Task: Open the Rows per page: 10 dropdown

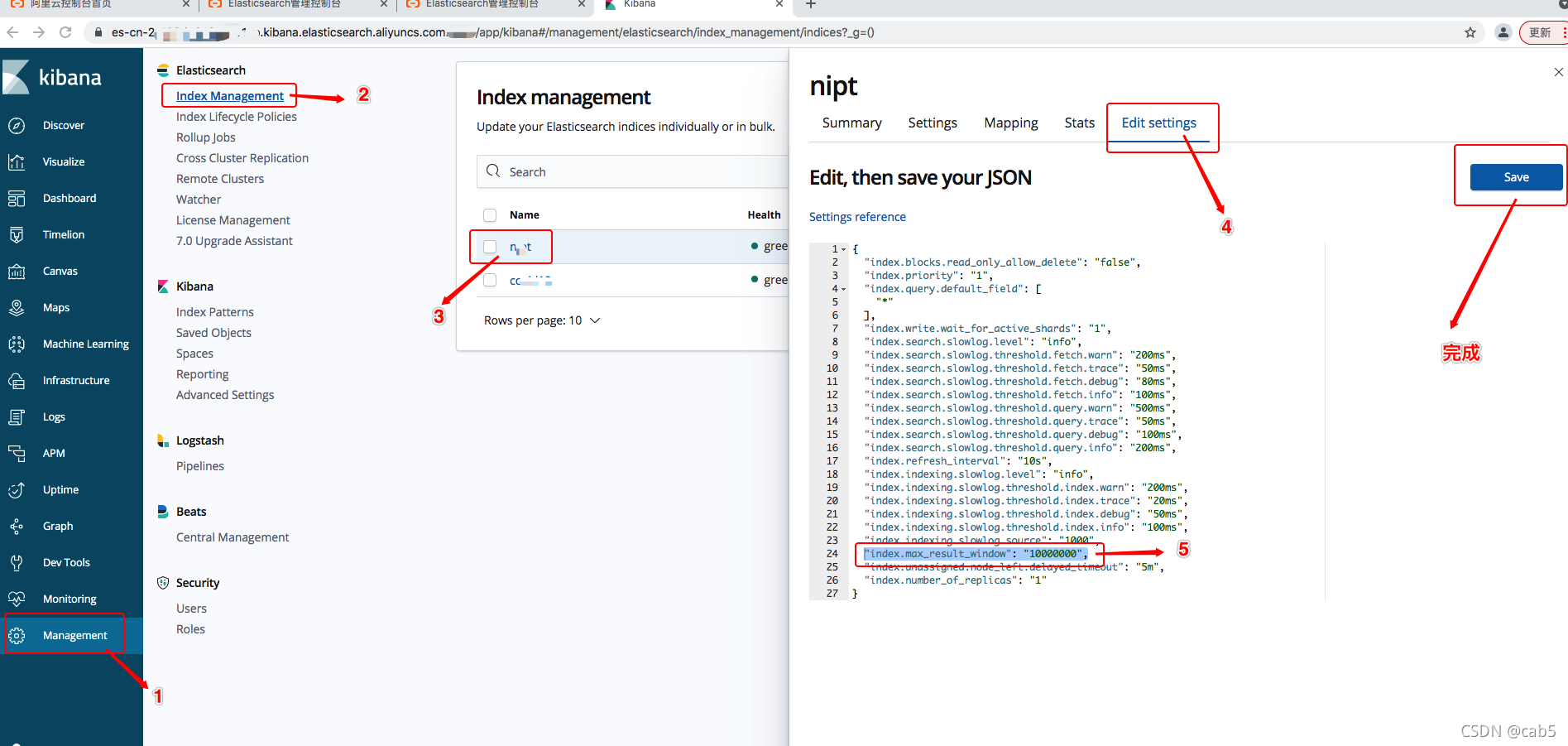Action: (x=542, y=320)
